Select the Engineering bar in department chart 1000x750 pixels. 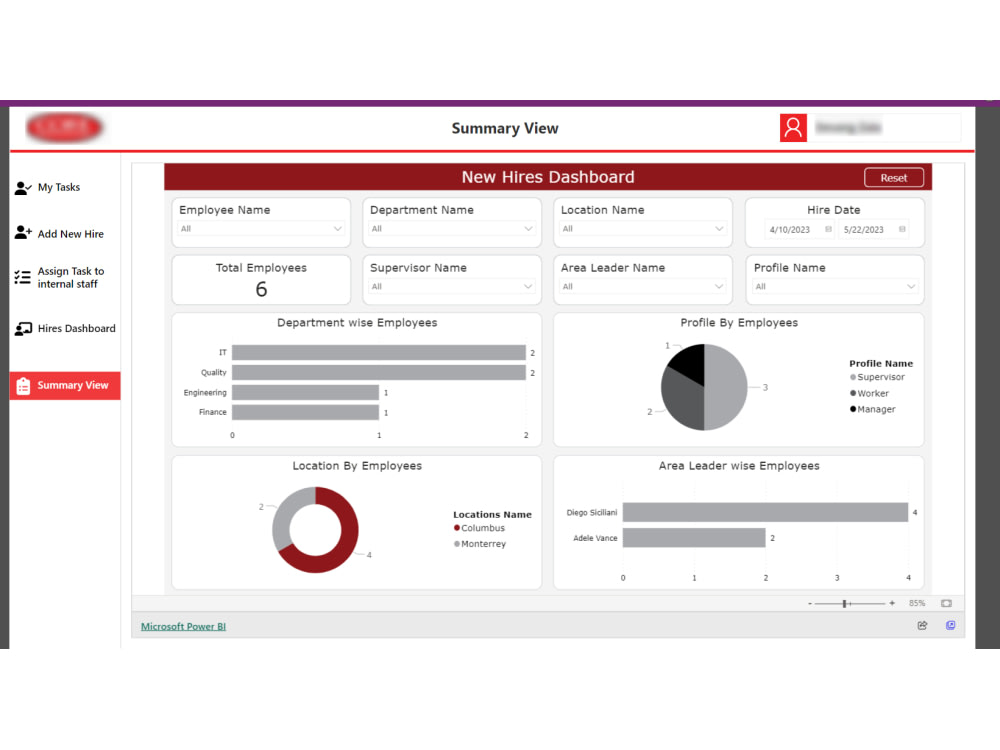tap(305, 392)
